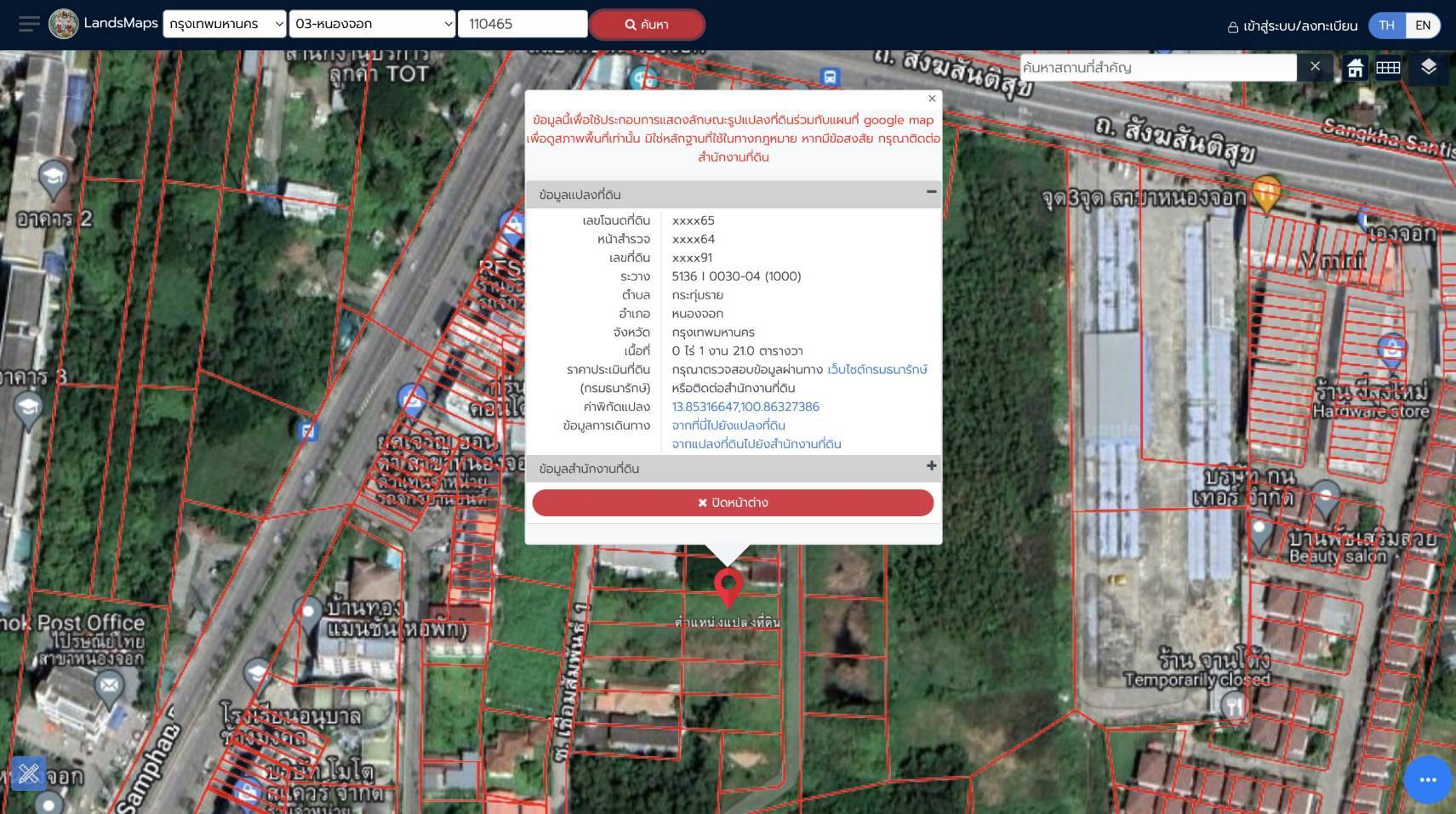The height and width of the screenshot is (814, 1456).
Task: Click the marker beside บ้านทองแมนชั่น
Action: (x=308, y=613)
